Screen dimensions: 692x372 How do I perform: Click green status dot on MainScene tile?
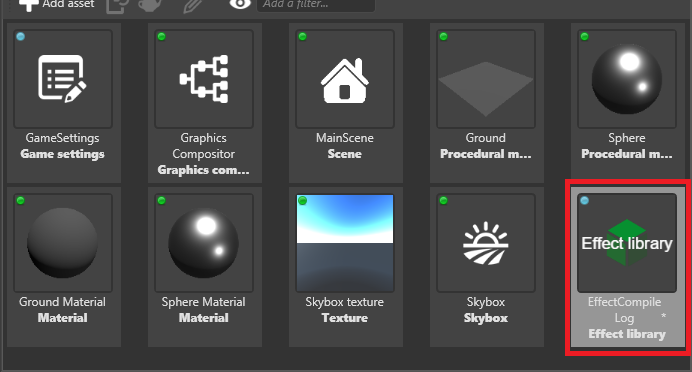pos(302,37)
